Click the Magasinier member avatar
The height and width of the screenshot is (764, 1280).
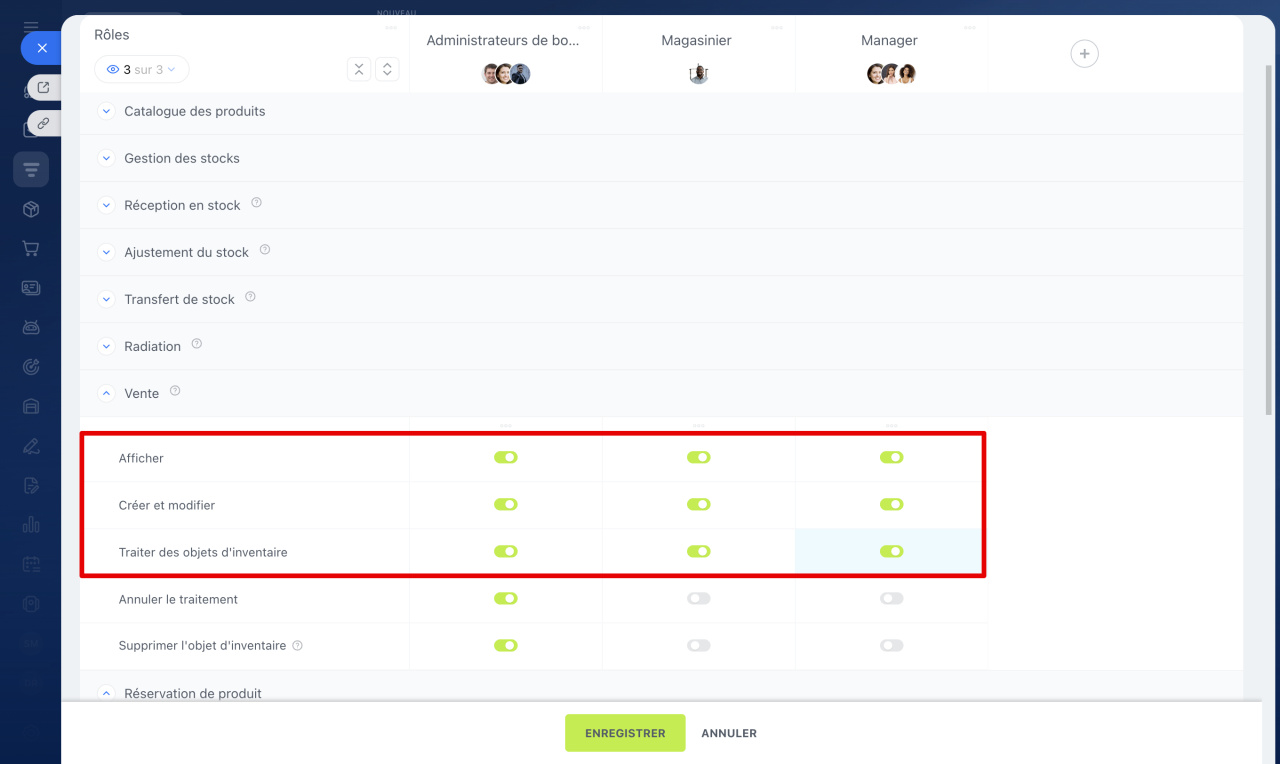pos(699,74)
